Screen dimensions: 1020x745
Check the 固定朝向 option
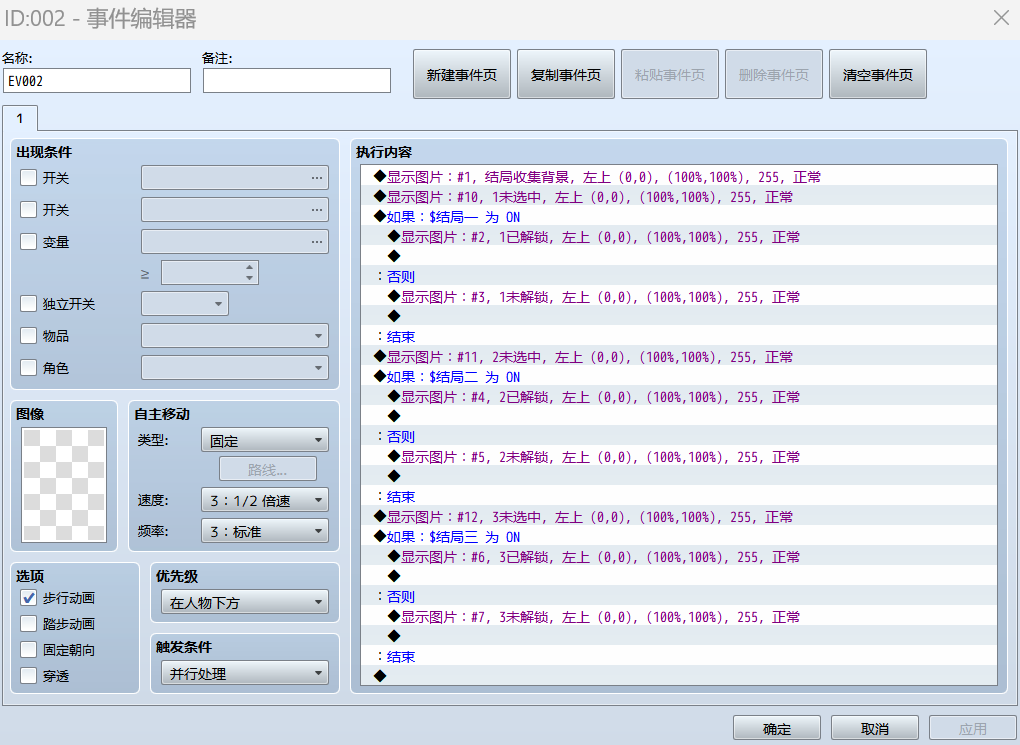tap(29, 650)
